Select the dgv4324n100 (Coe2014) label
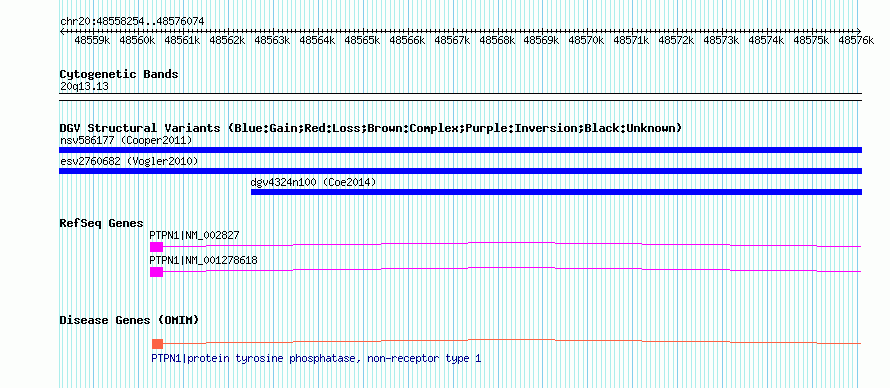Screen dimensions: 890x388 (313, 183)
